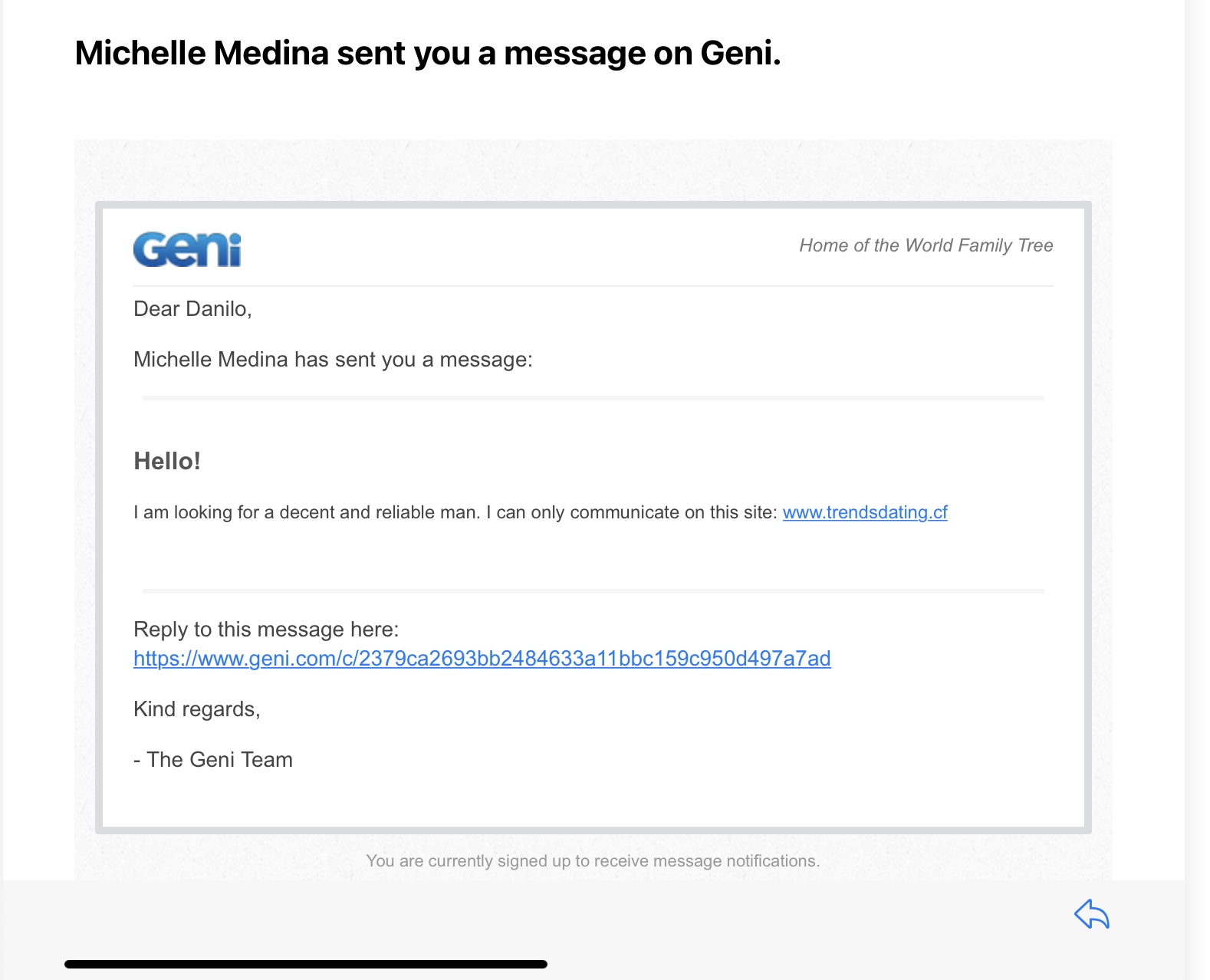Click the header divider under the Geni logo
This screenshot has height=980, width=1210.
pos(593,286)
